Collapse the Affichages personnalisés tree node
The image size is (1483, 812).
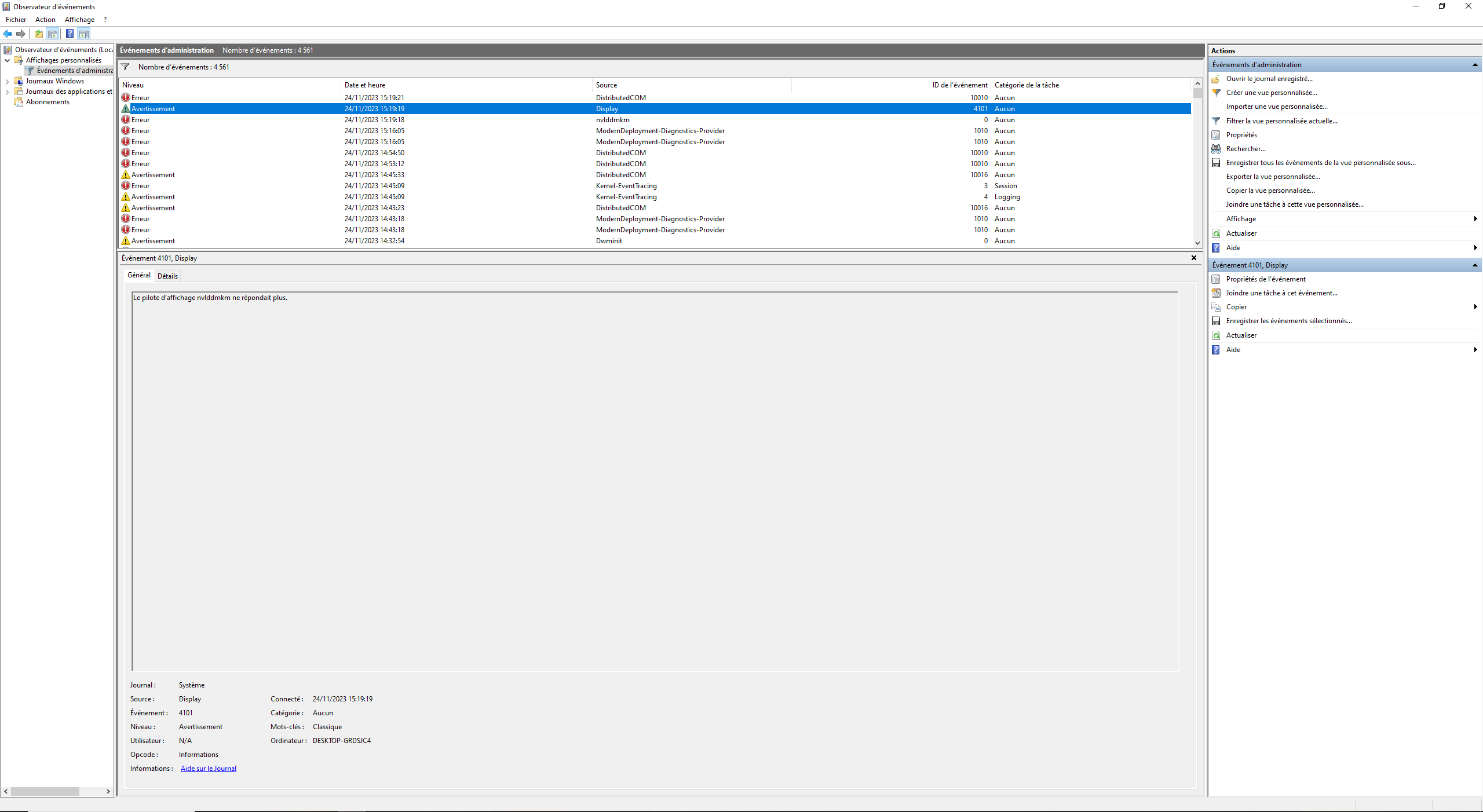[7, 60]
